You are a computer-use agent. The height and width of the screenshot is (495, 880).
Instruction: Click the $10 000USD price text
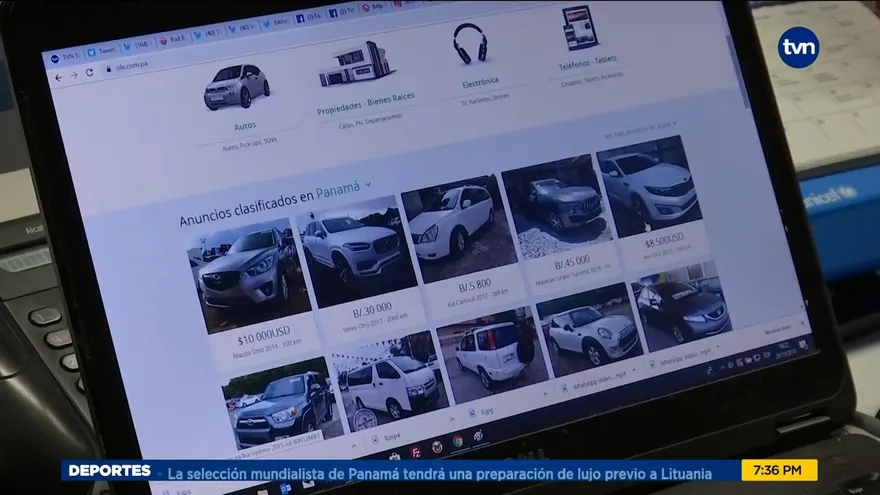tap(264, 336)
